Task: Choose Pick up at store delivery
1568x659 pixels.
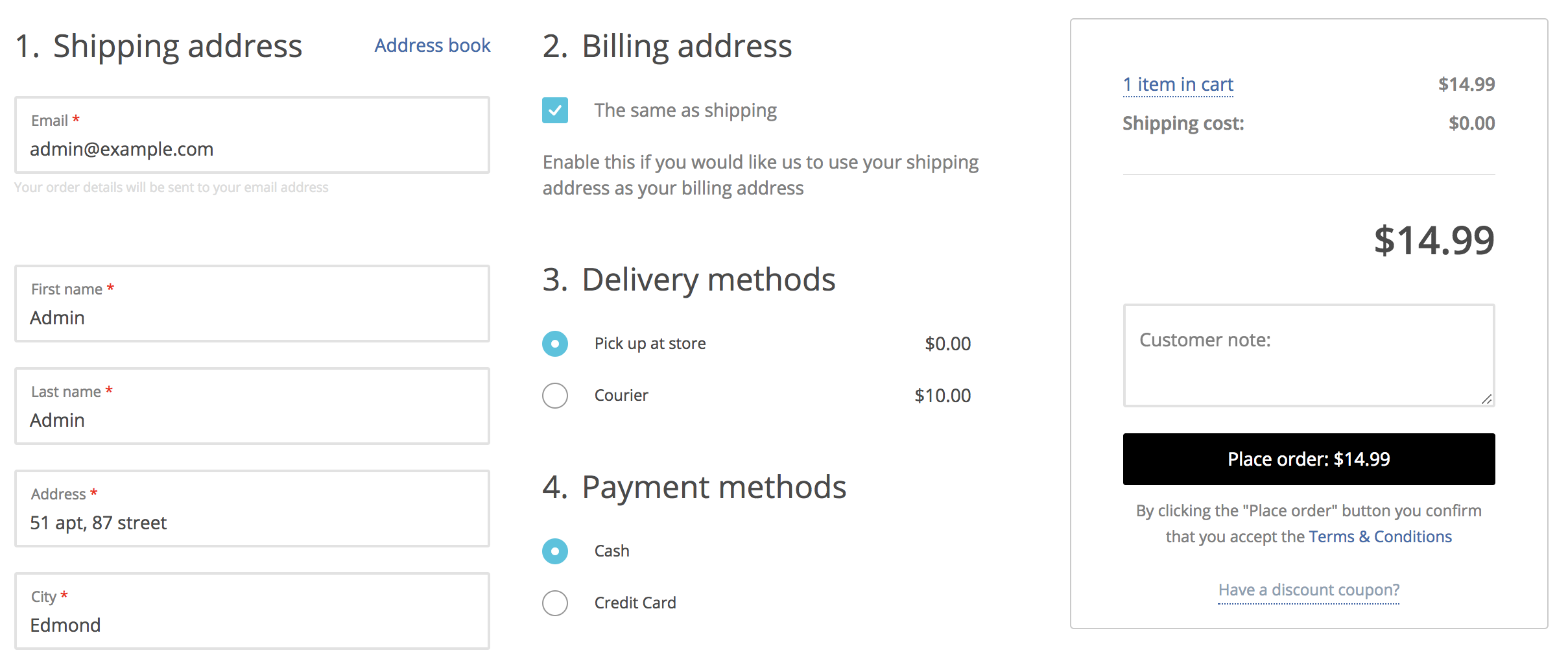Action: [x=554, y=344]
